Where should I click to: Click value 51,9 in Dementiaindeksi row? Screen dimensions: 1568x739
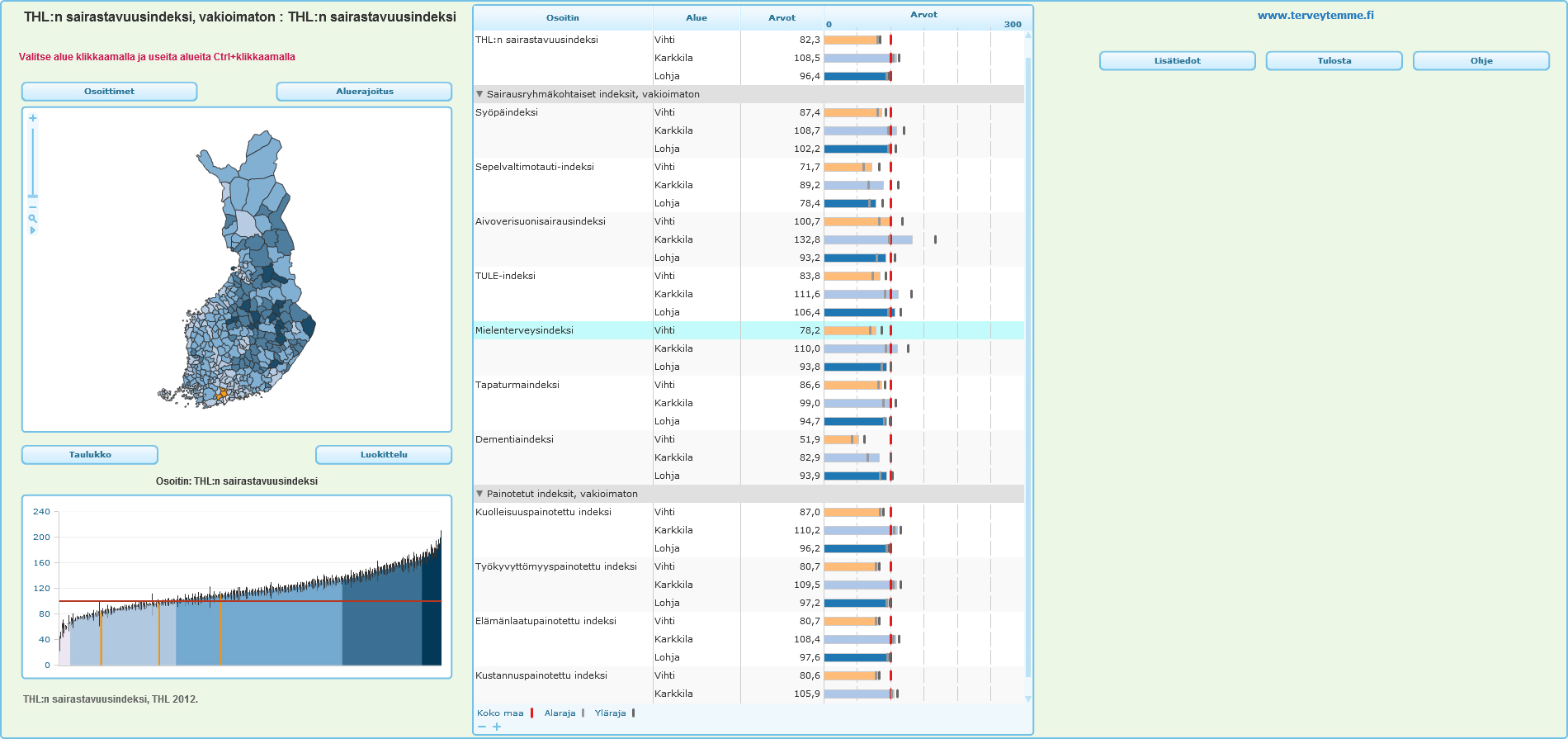[810, 439]
